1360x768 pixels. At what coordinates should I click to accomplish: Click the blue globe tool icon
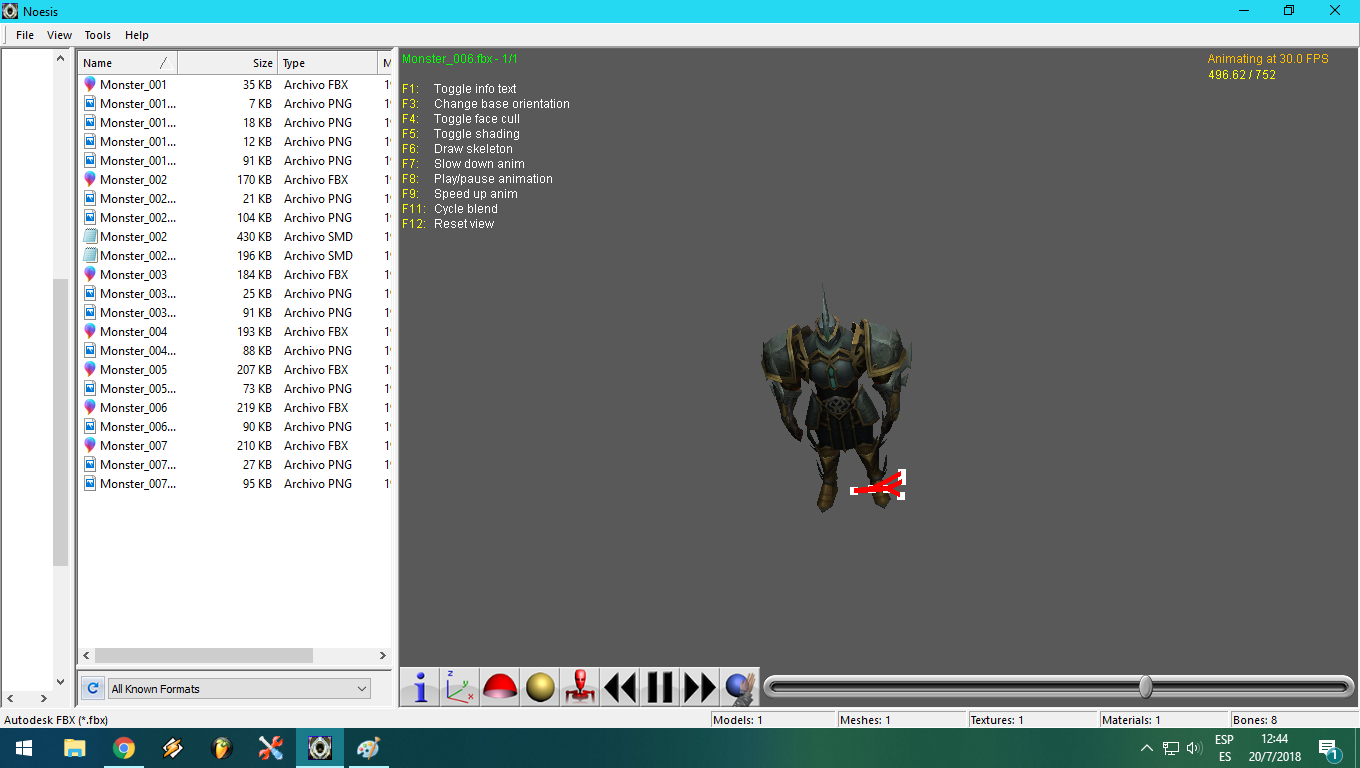(740, 687)
